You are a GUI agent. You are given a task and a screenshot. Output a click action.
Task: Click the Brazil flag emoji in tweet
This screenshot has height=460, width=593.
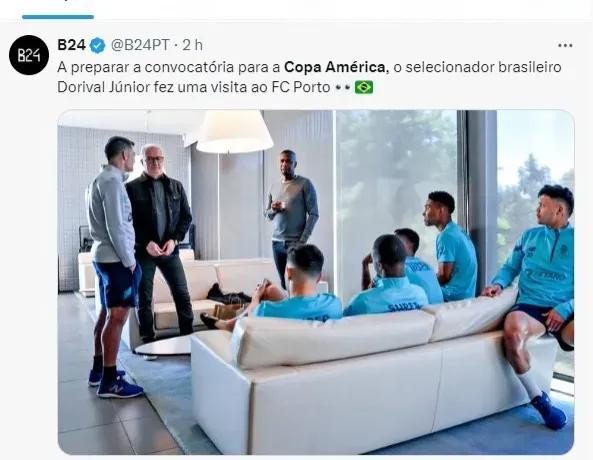coord(364,87)
